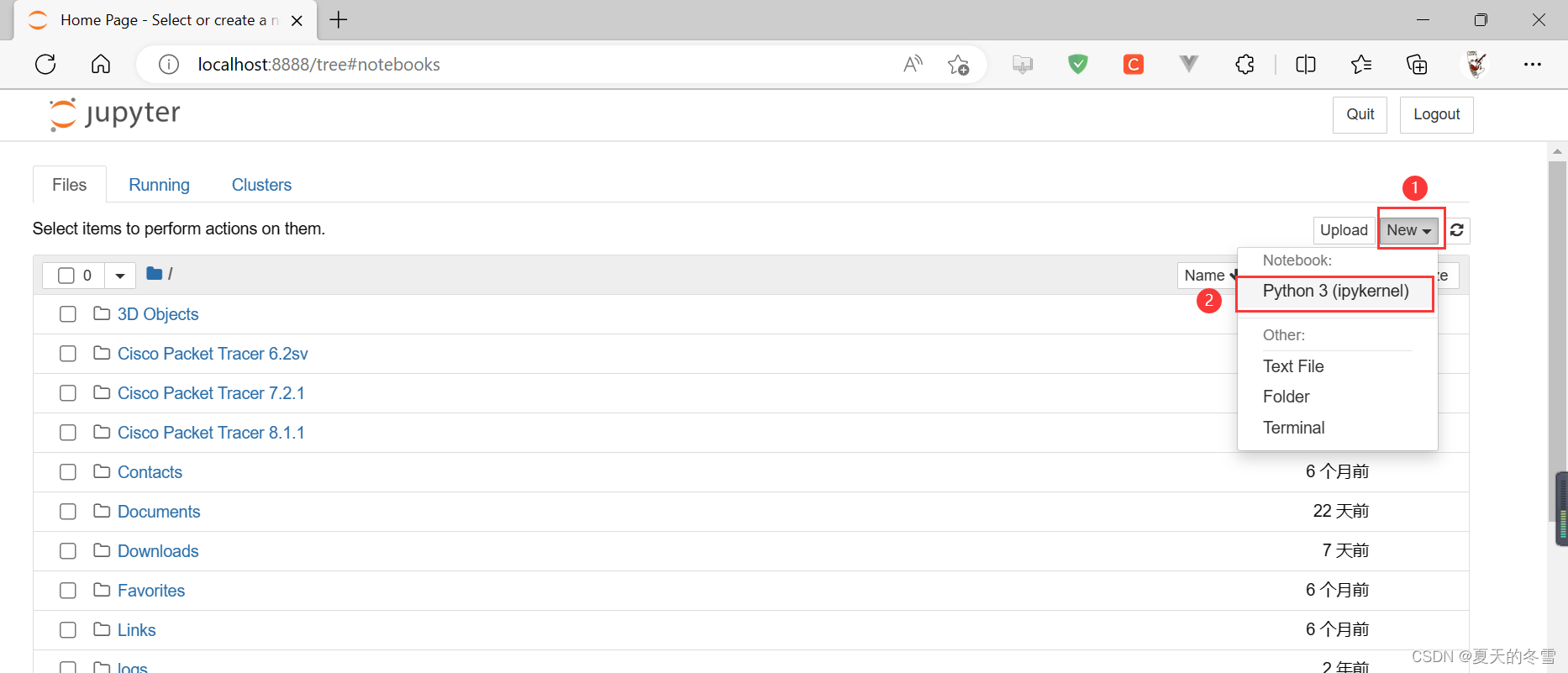Viewport: 1568px width, 673px height.
Task: Open a new Terminal
Action: tap(1294, 428)
